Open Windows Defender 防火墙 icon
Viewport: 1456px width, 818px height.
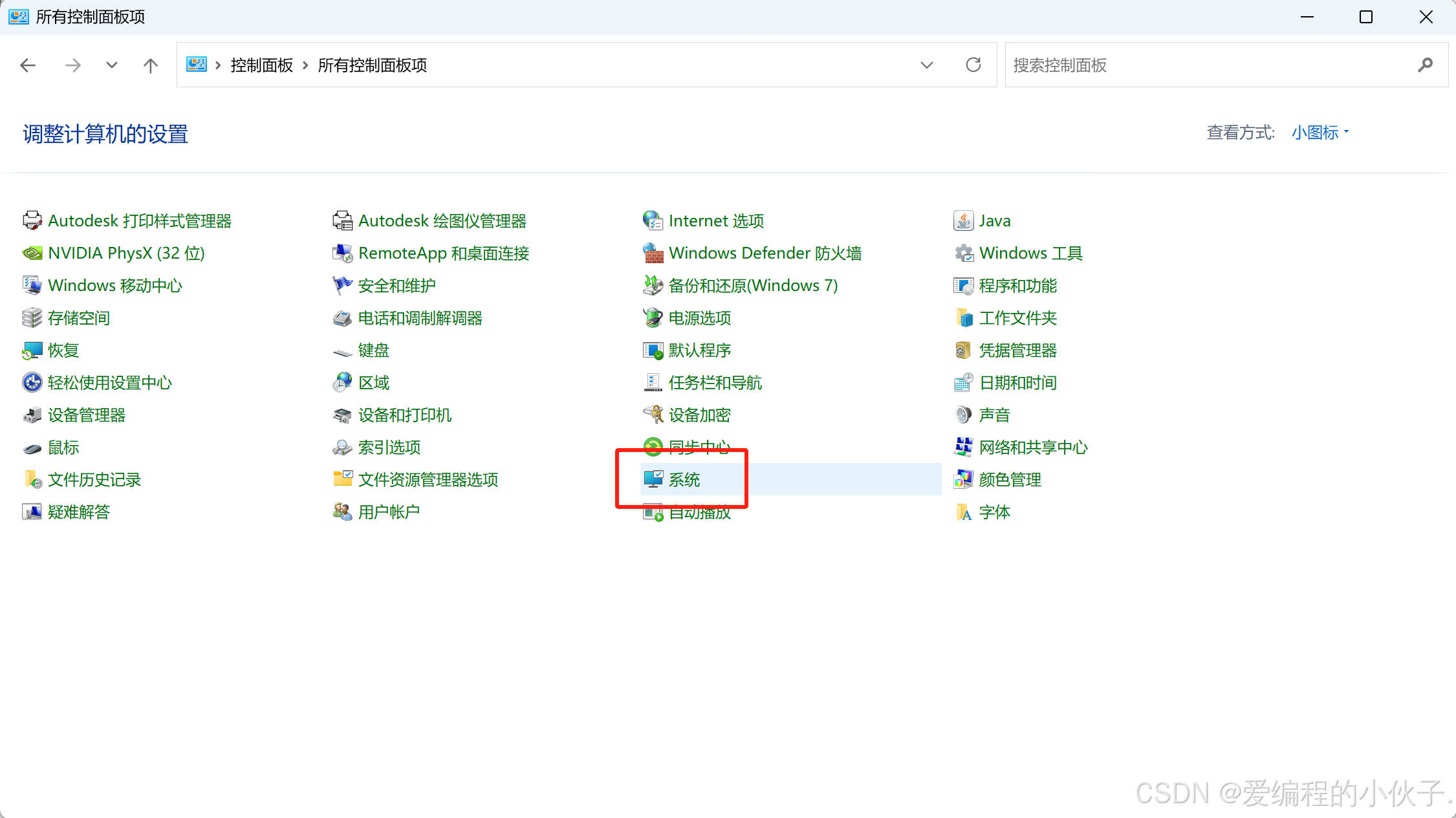[x=653, y=253]
